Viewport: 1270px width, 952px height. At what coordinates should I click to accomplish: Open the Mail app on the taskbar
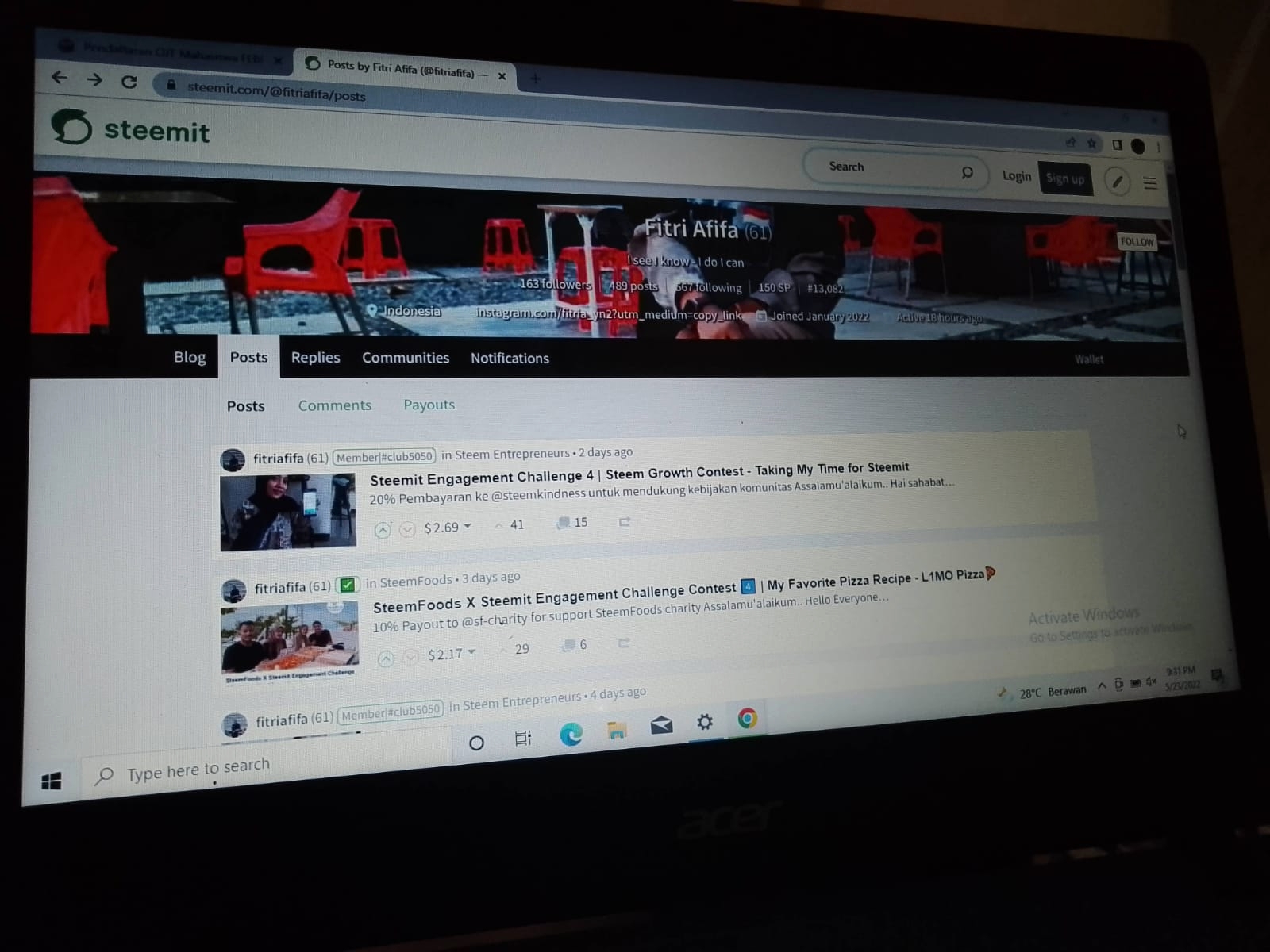coord(661,725)
